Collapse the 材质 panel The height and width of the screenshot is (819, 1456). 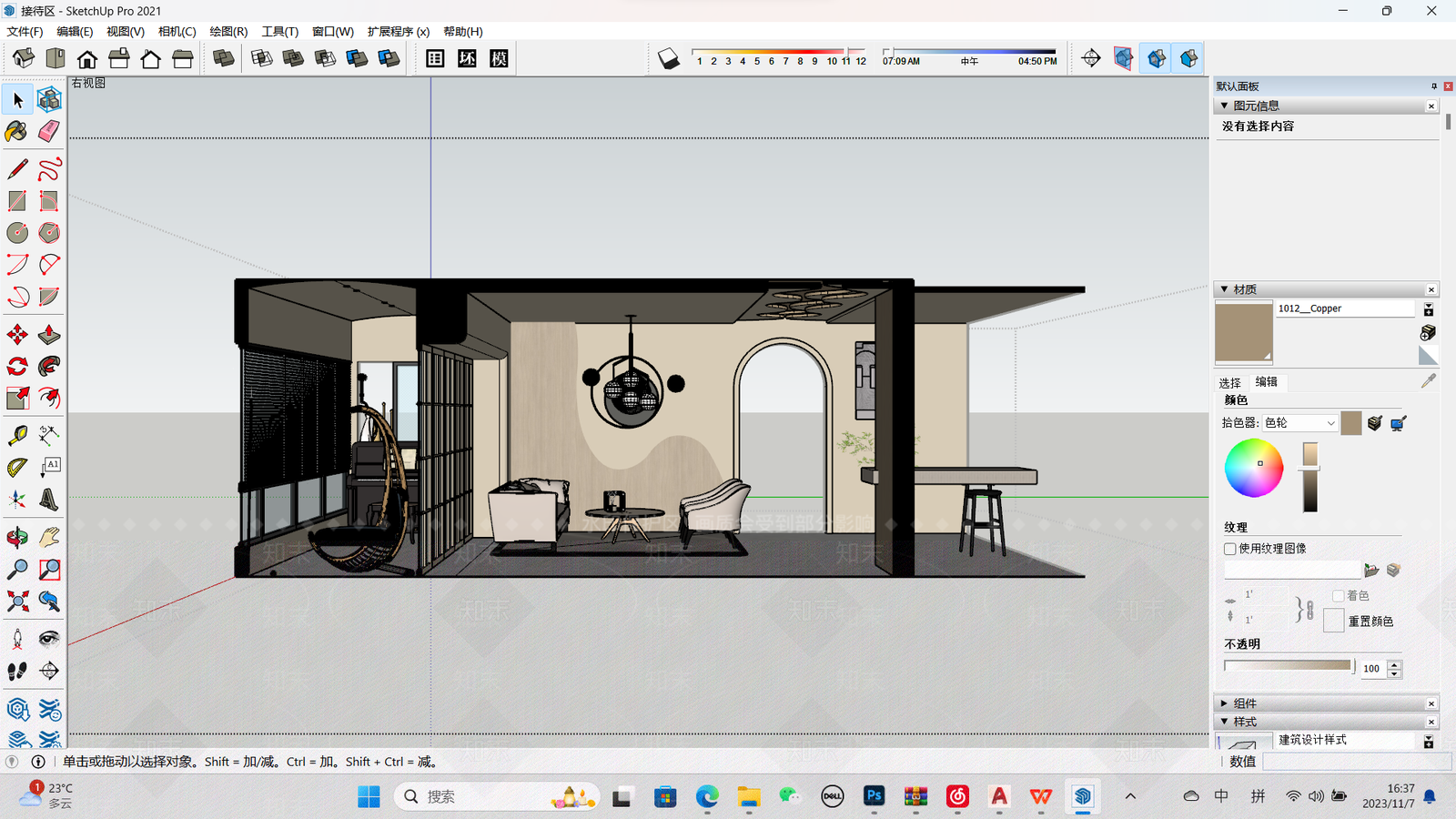pyautogui.click(x=1224, y=289)
